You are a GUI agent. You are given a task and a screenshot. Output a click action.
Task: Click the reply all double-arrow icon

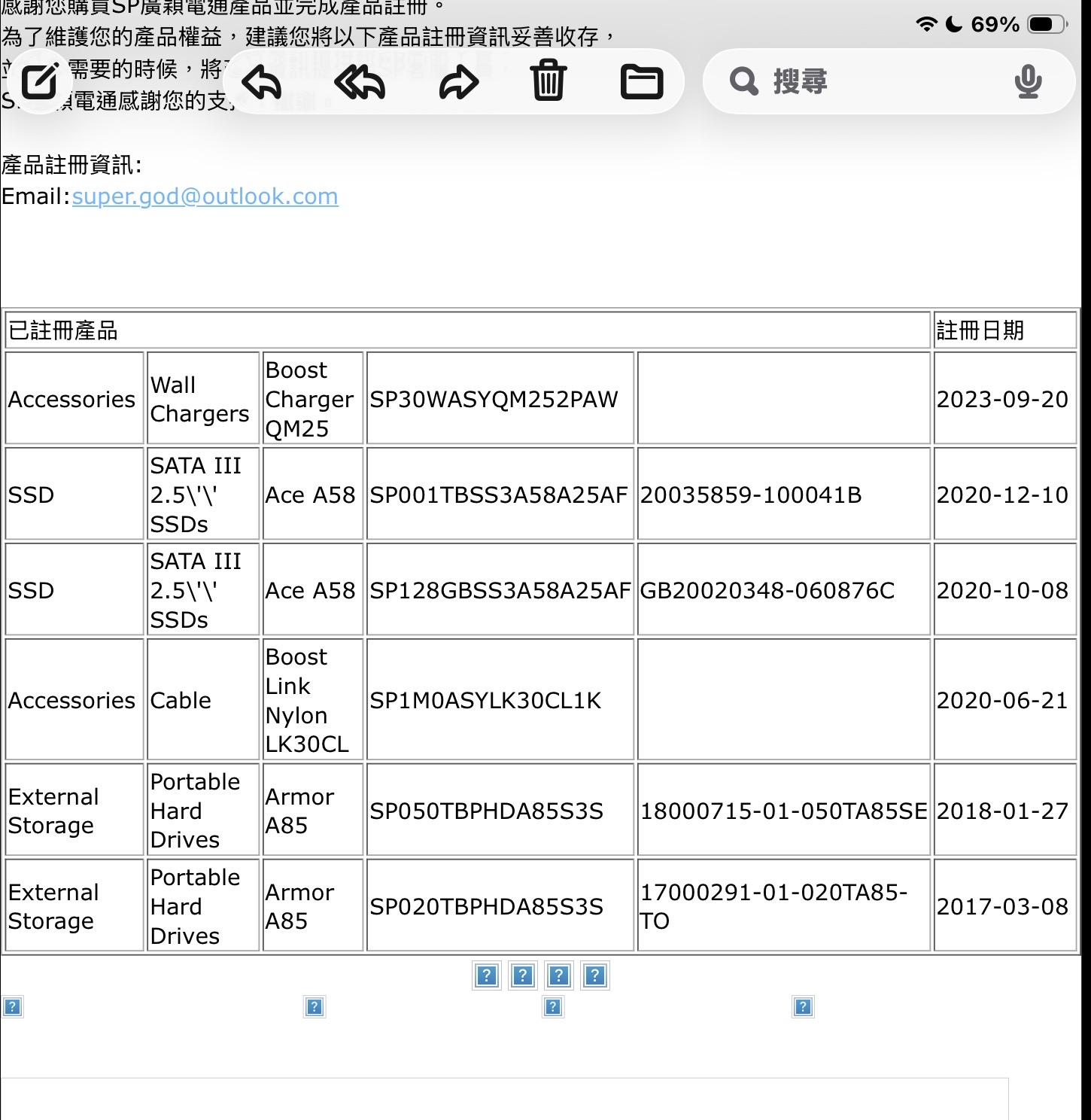pos(360,81)
